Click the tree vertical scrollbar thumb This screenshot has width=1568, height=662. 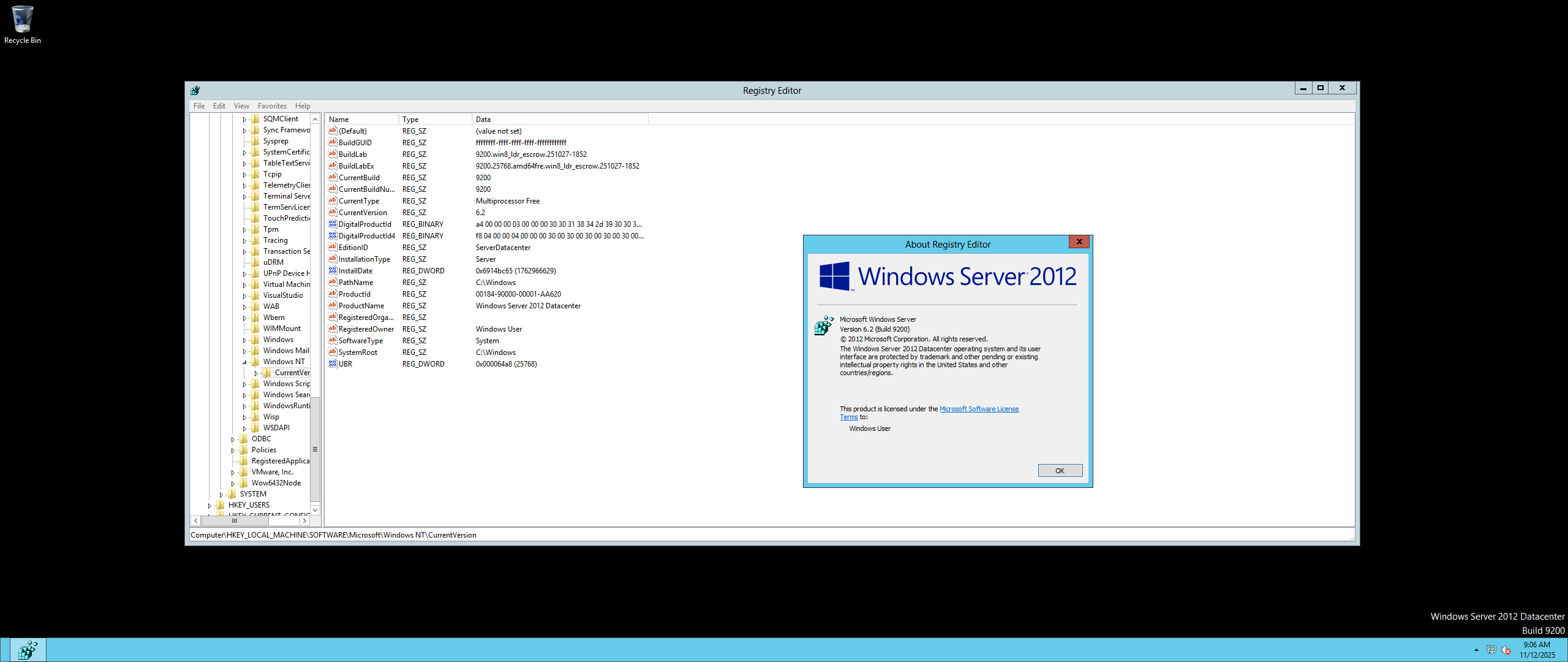[315, 449]
